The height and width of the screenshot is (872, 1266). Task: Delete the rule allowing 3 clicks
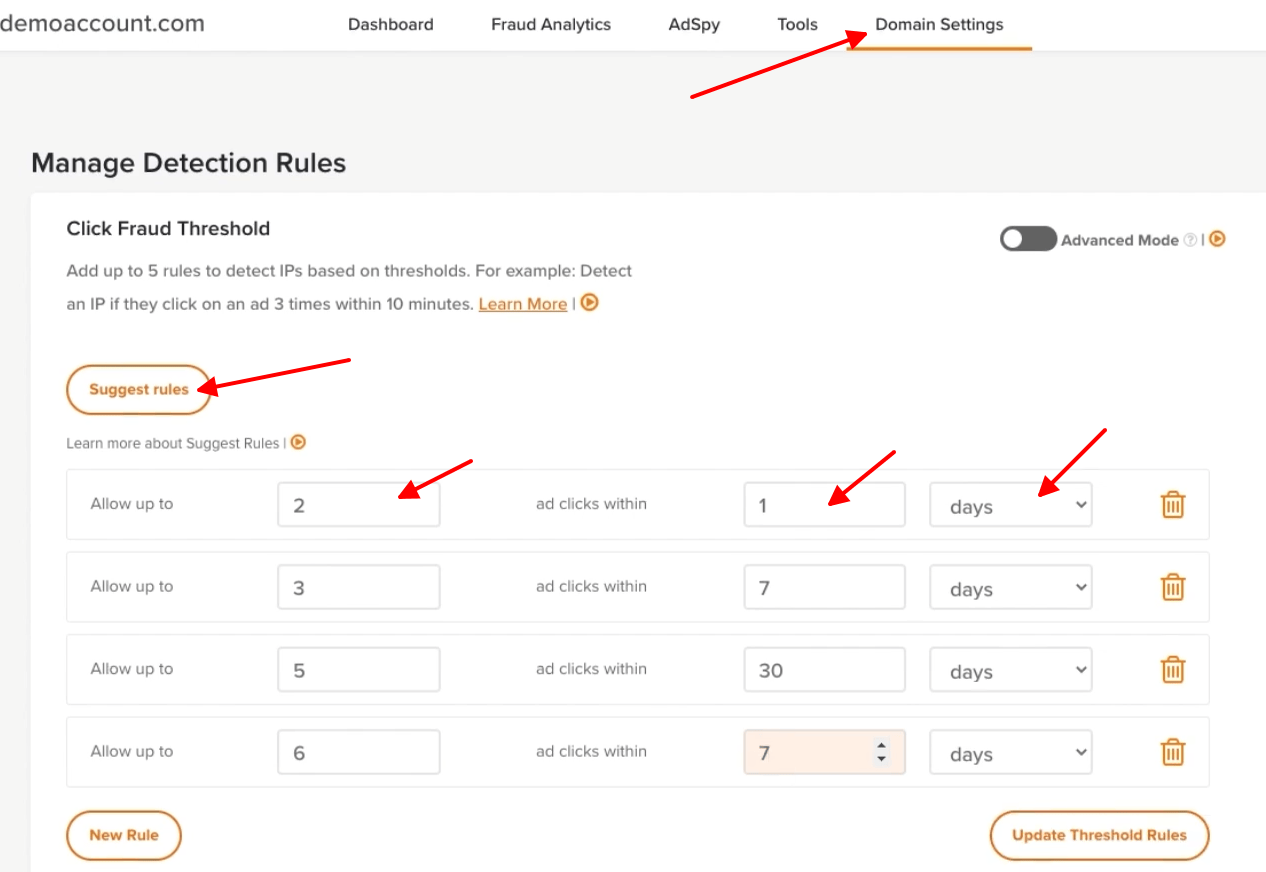click(1172, 587)
